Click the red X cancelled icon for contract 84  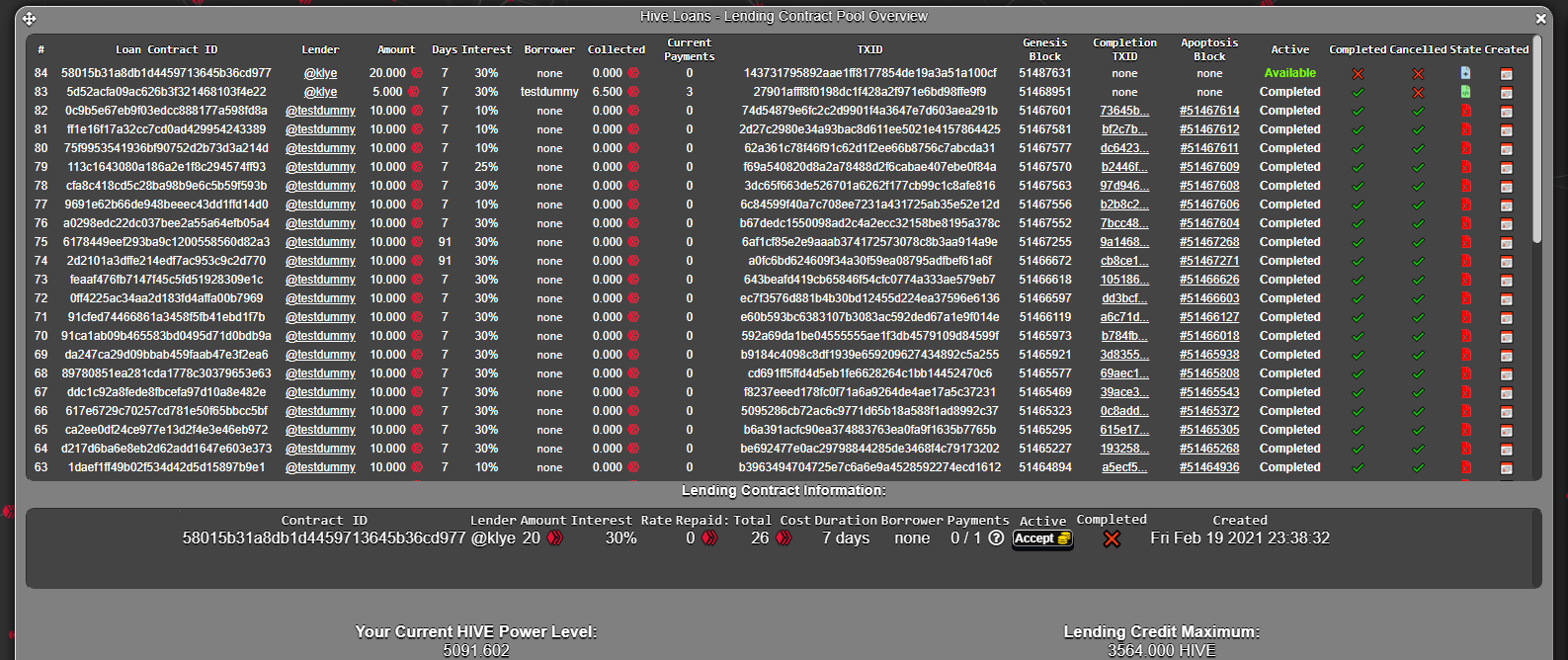point(1418,73)
